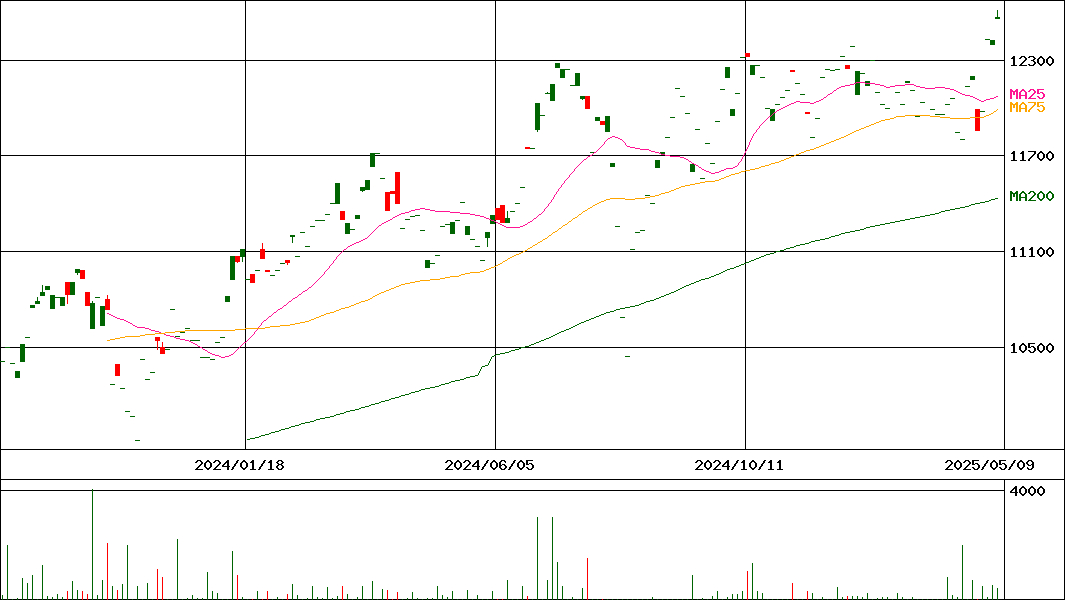Click the 2025/05/09 date label

(989, 465)
